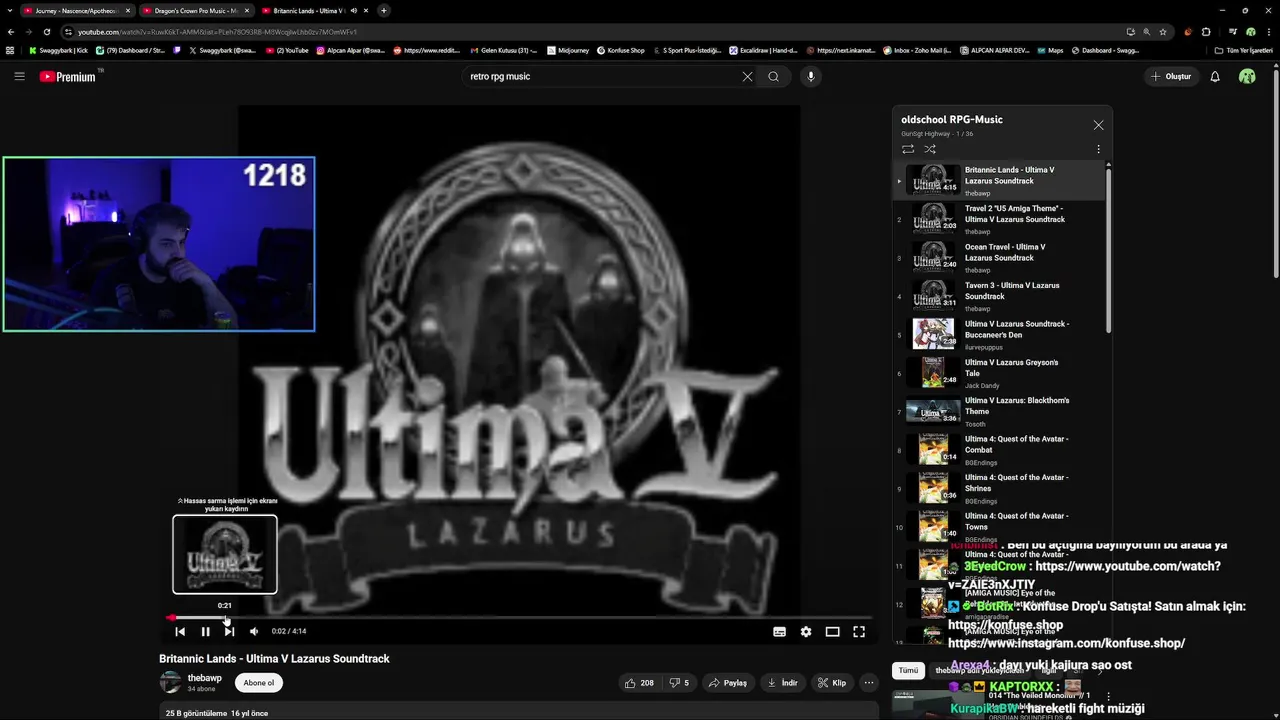The width and height of the screenshot is (1280, 720).
Task: Toggle playlist loop
Action: (x=908, y=149)
